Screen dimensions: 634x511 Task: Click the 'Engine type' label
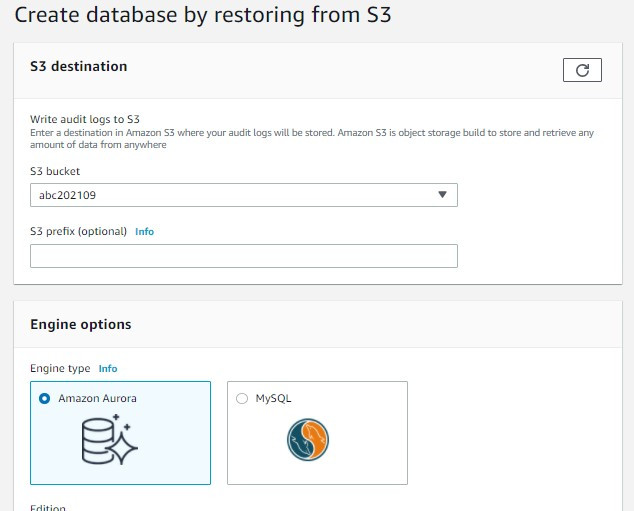coord(61,369)
